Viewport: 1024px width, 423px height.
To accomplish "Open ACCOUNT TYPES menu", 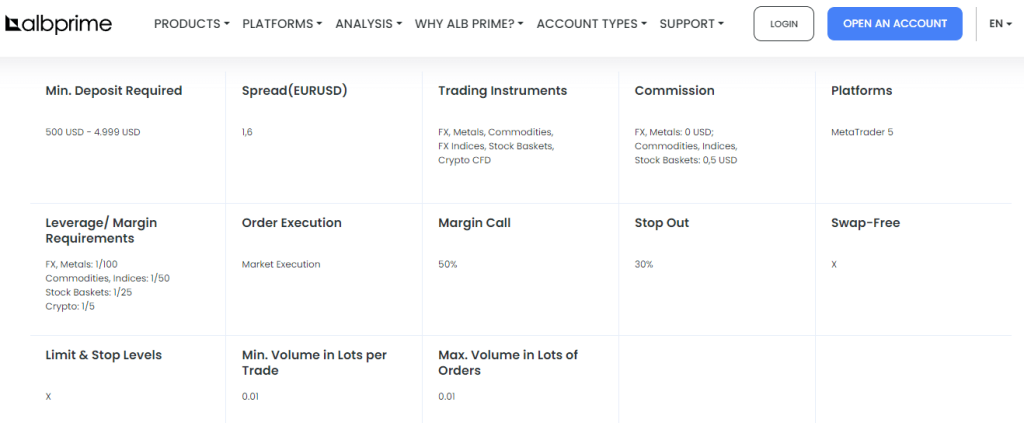I will 592,24.
